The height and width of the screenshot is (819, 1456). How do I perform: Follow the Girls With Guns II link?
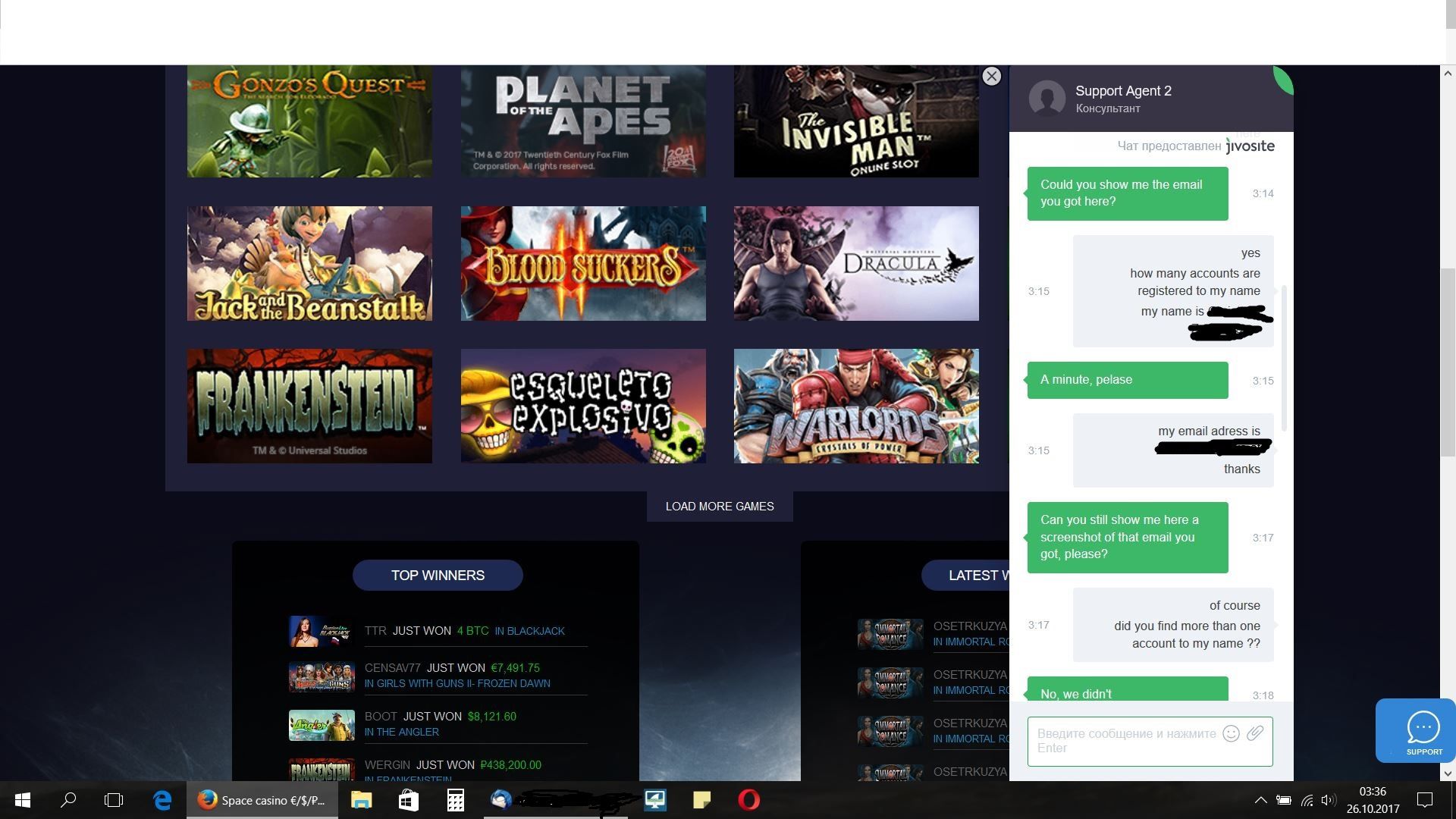457,683
